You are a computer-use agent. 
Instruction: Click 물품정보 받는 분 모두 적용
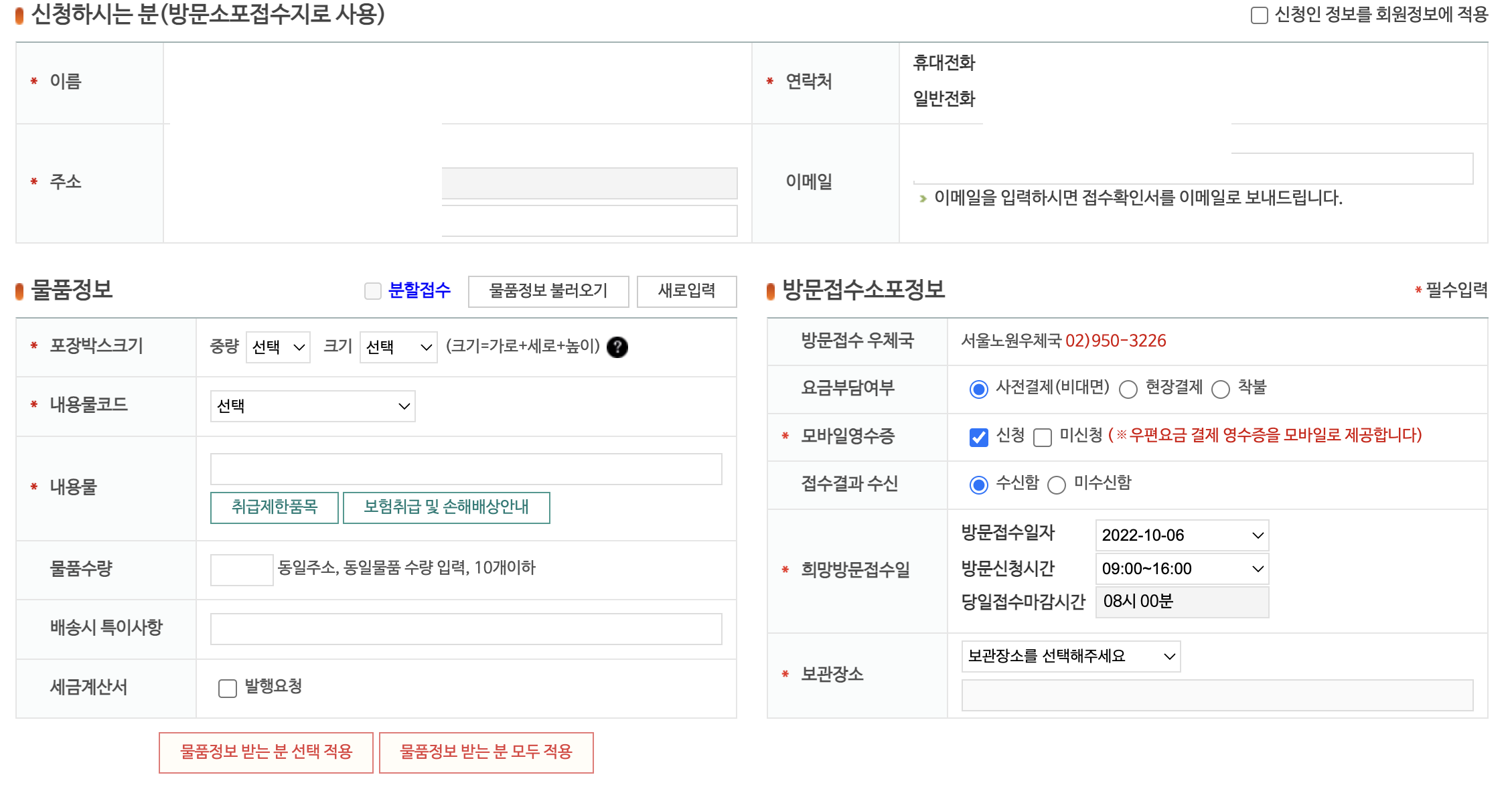coord(486,752)
